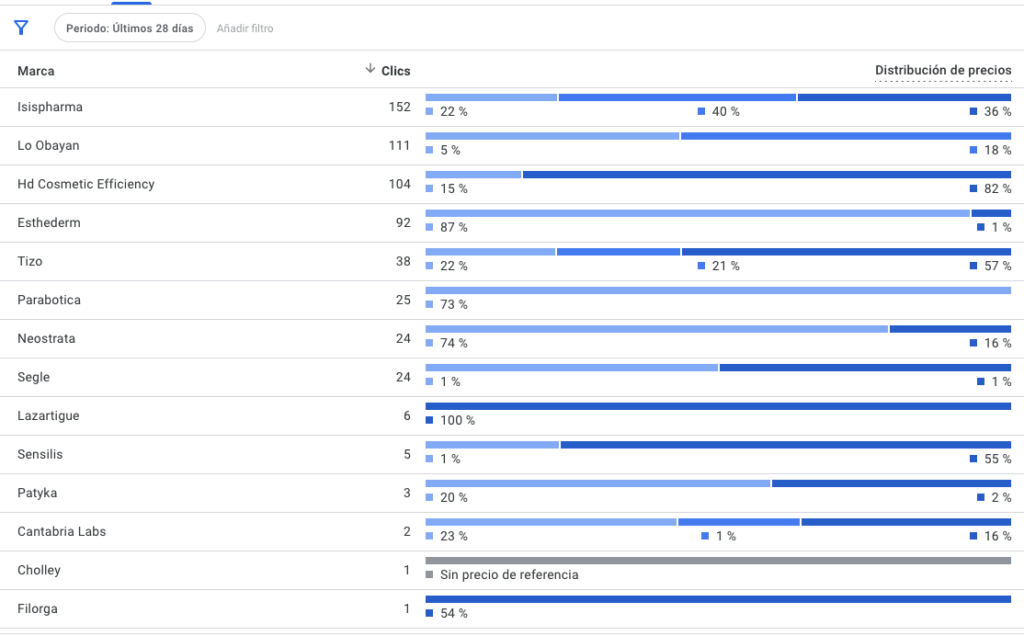Viewport: 1024px width, 636px height.
Task: Click the 152 clicks value for Isispharma
Action: [400, 107]
